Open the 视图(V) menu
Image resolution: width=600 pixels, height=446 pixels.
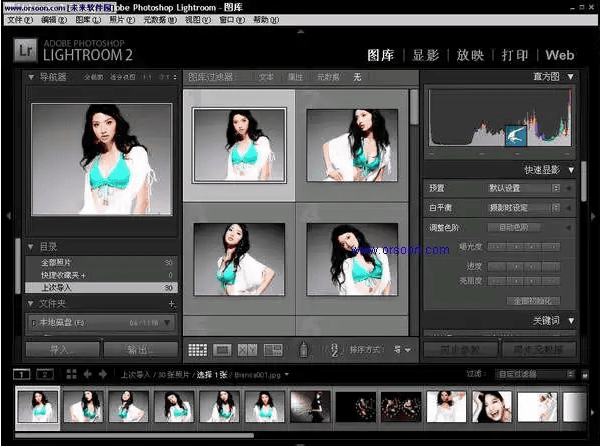198,20
